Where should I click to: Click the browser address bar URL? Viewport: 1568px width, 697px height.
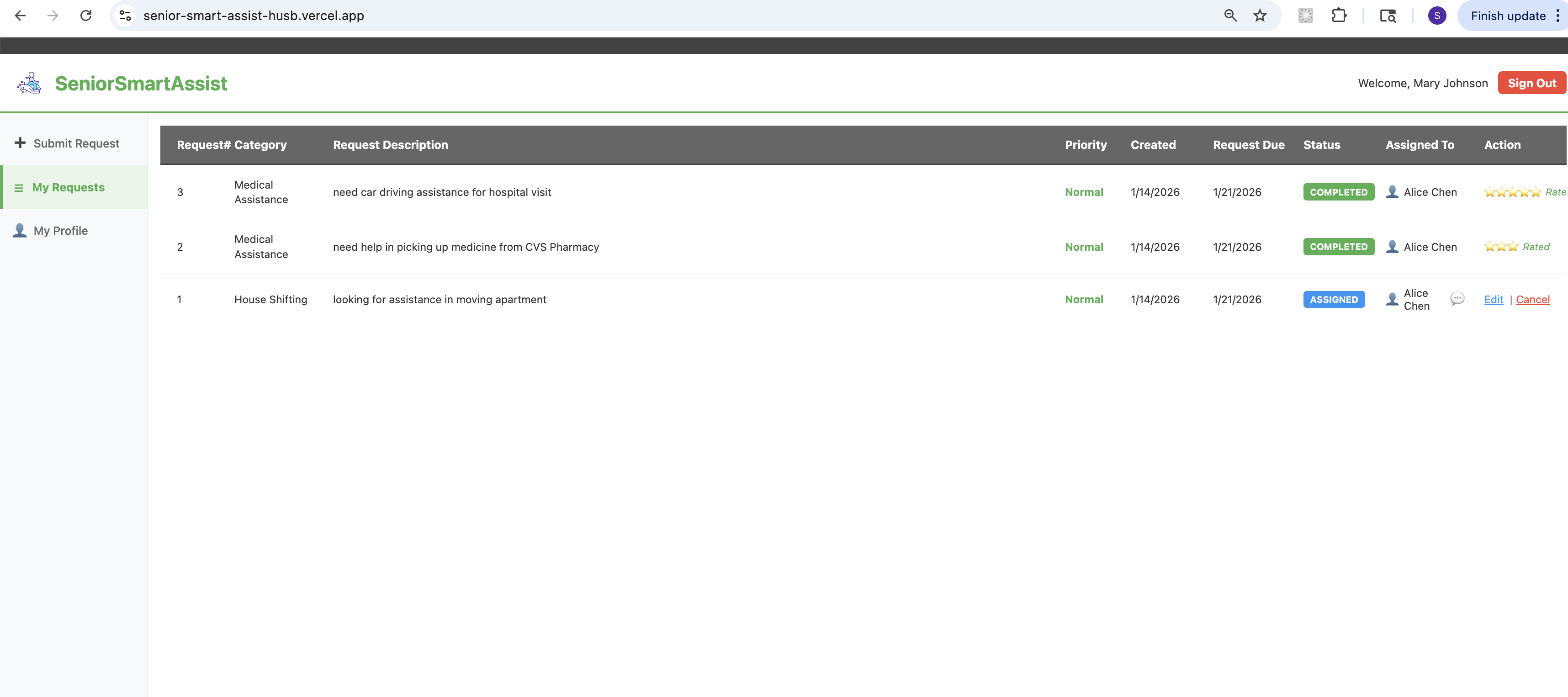coord(254,16)
